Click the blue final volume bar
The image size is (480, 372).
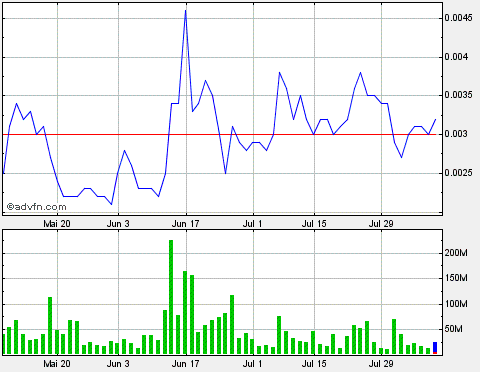click(x=435, y=347)
